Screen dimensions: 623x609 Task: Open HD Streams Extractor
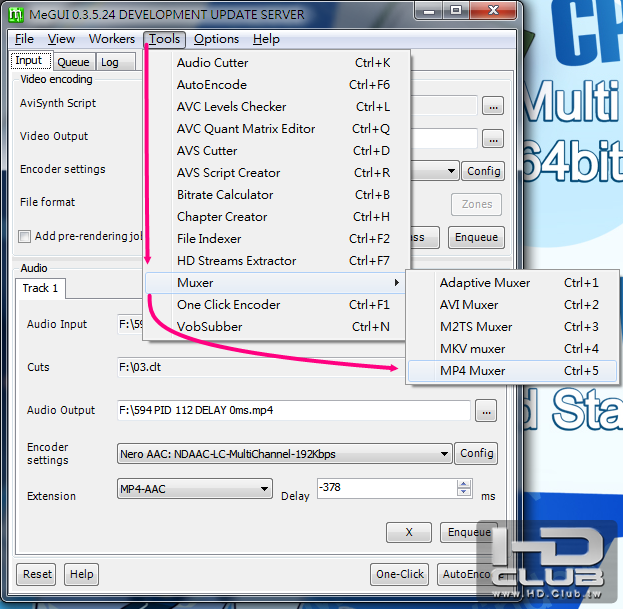(277, 261)
